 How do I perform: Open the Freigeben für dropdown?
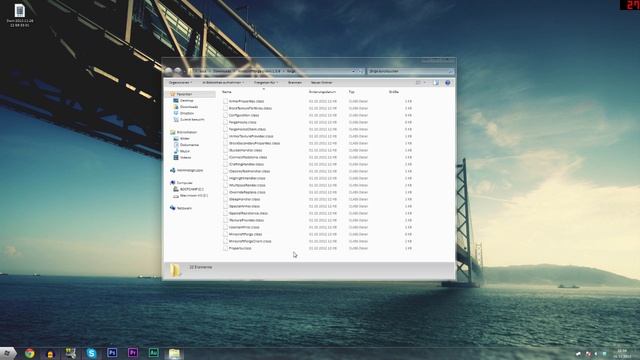click(x=266, y=83)
